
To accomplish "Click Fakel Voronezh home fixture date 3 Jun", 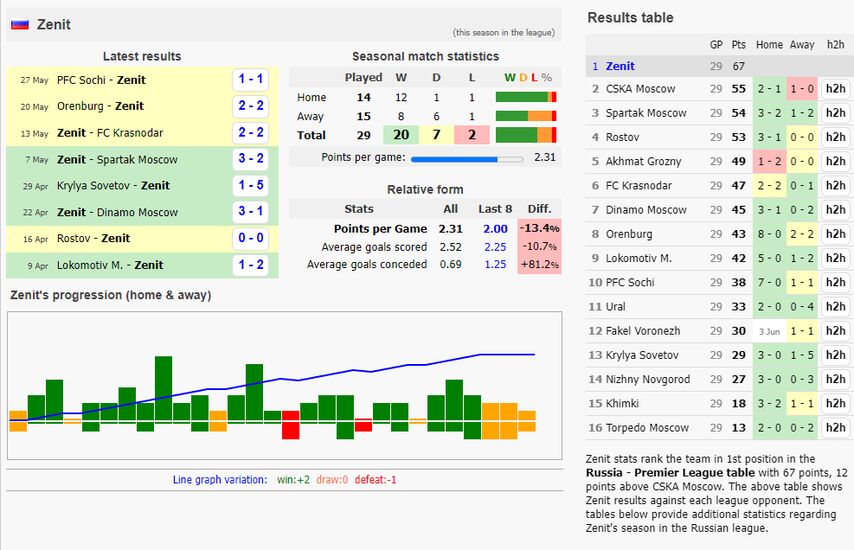I will (x=769, y=331).
